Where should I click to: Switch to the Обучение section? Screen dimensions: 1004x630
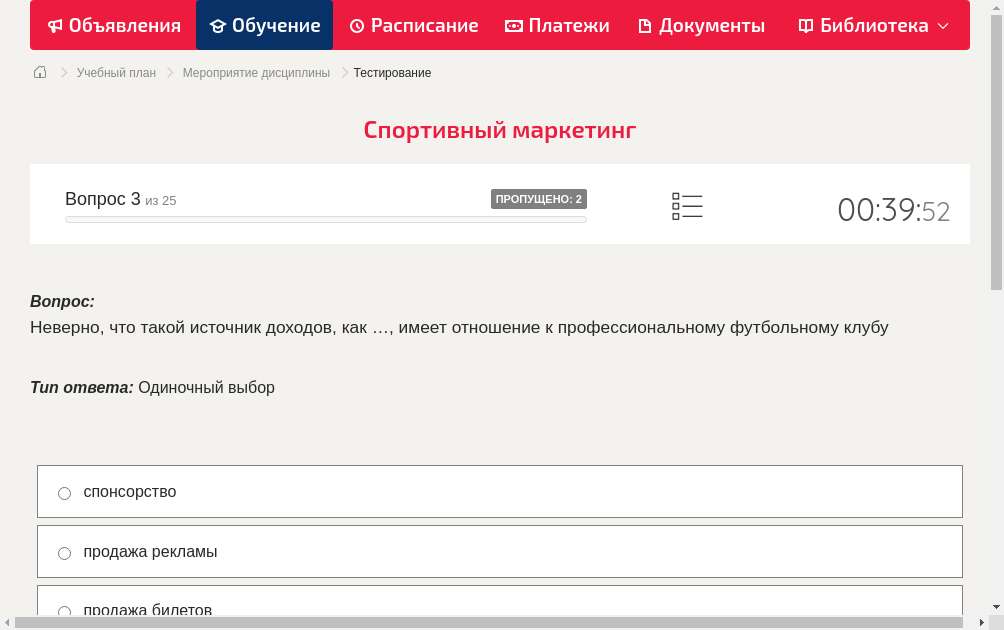click(274, 25)
